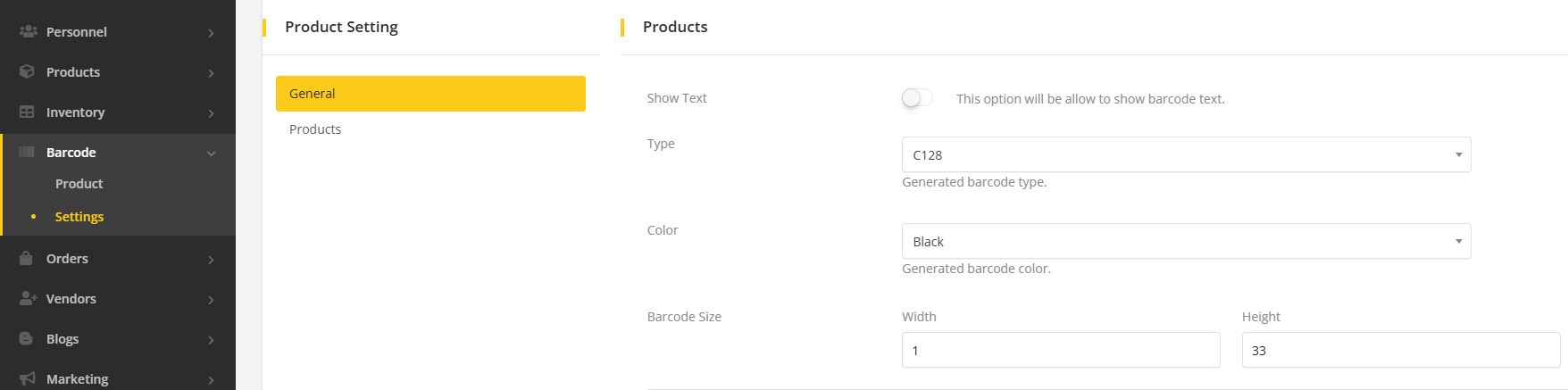Click the barcode Width input field
This screenshot has width=1568, height=390.
point(1061,350)
